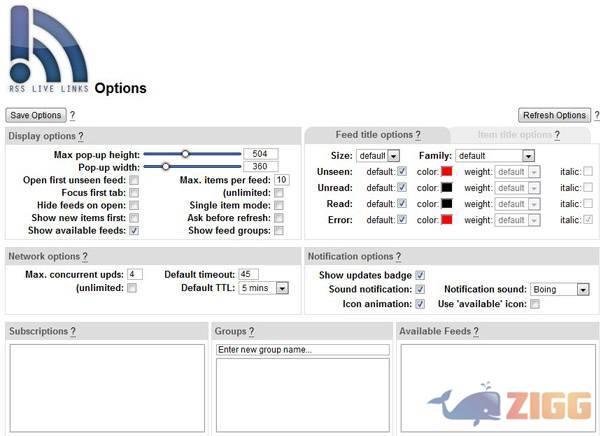Open help for Notification options
This screenshot has height=436, width=600.
coord(398,257)
